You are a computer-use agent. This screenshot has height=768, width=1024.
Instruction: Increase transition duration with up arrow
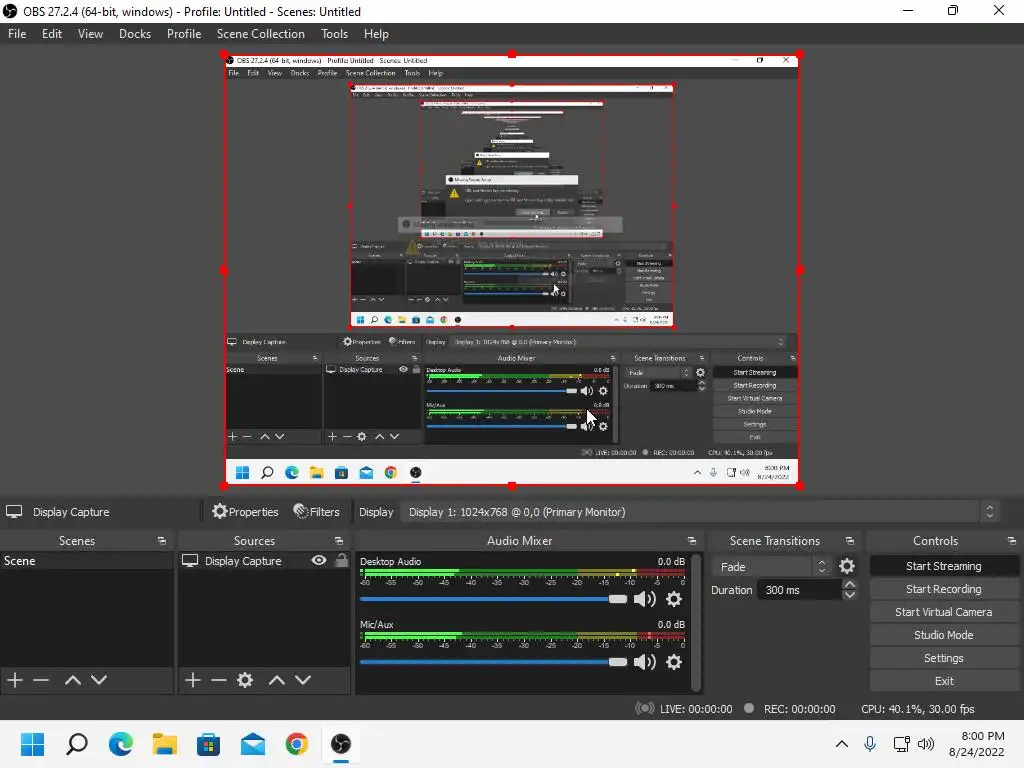850,584
